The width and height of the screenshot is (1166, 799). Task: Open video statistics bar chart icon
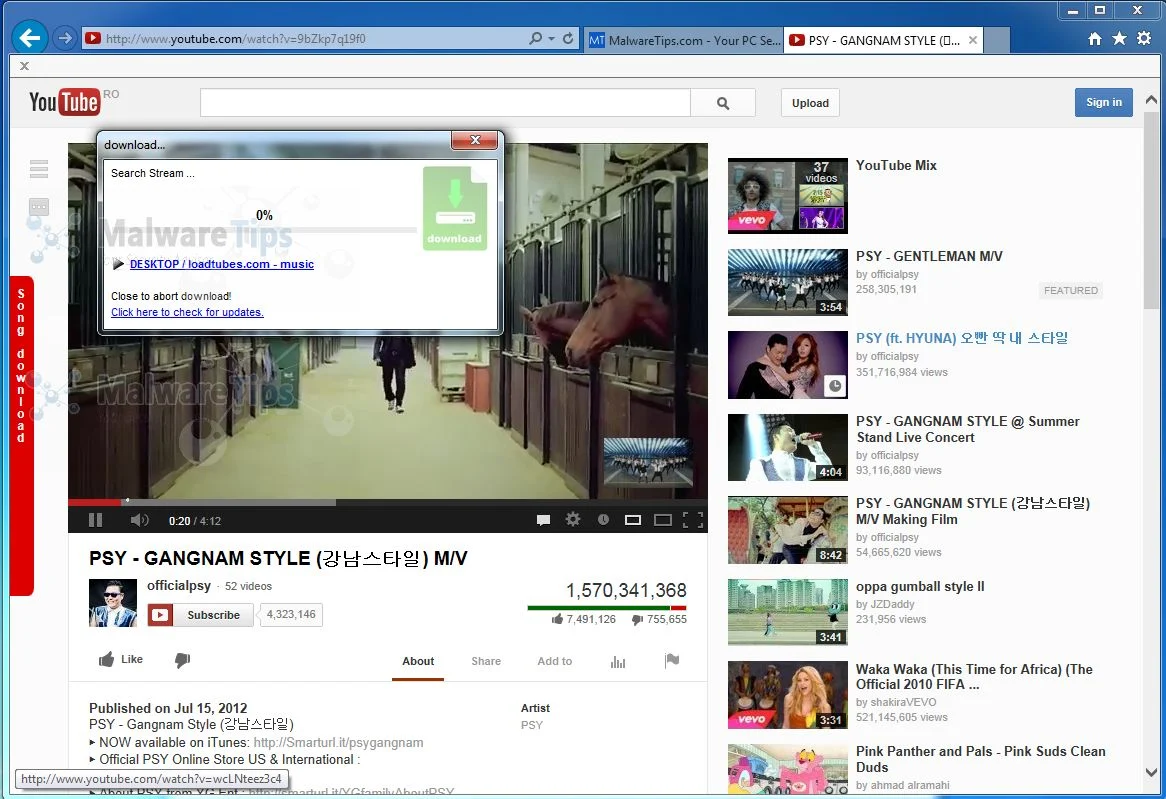point(618,661)
